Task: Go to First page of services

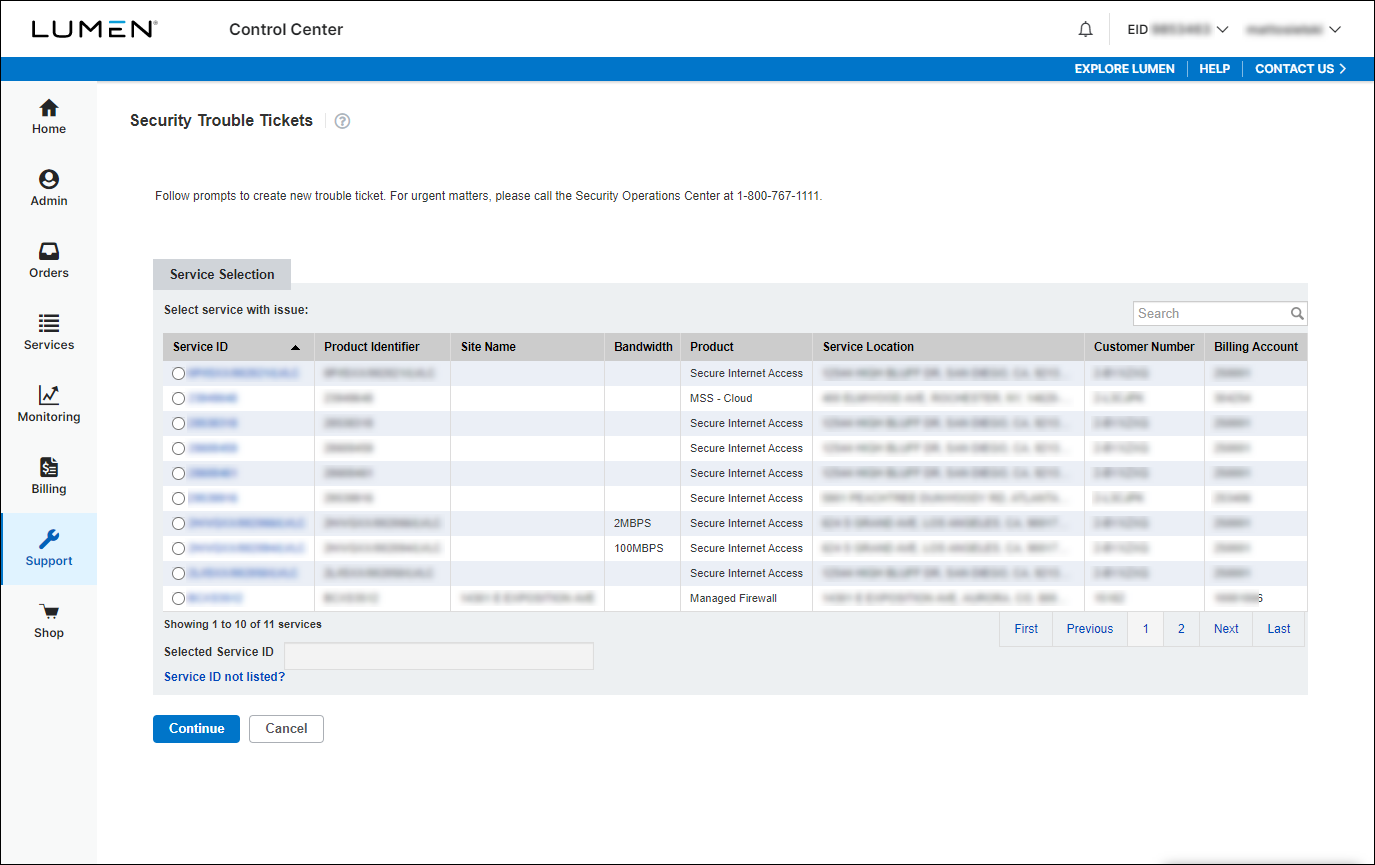Action: coord(1026,629)
